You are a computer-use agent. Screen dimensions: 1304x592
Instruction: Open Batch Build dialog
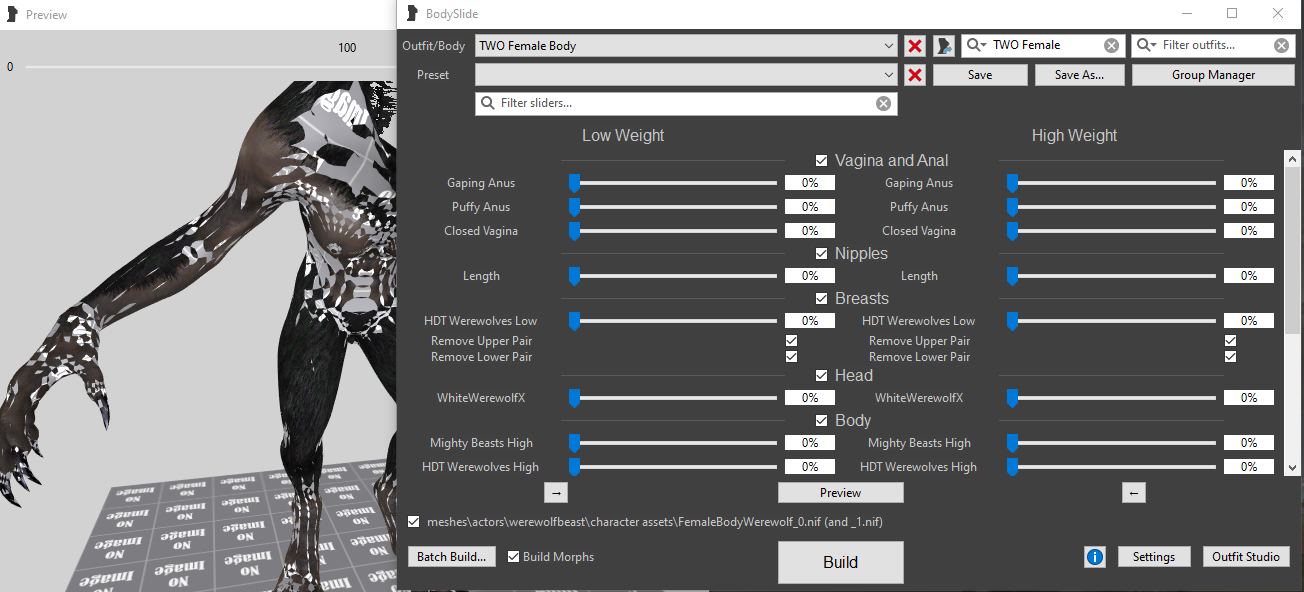tap(452, 557)
